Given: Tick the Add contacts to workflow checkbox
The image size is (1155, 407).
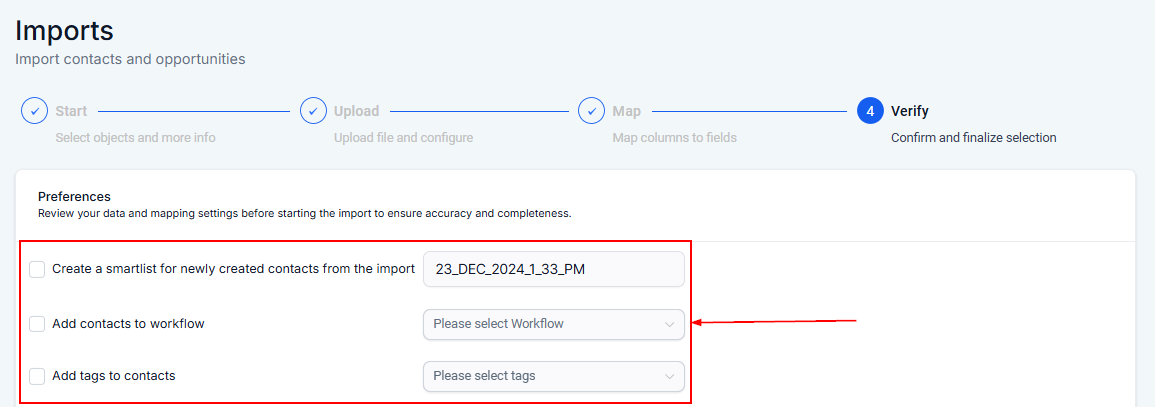Looking at the screenshot, I should tap(37, 324).
